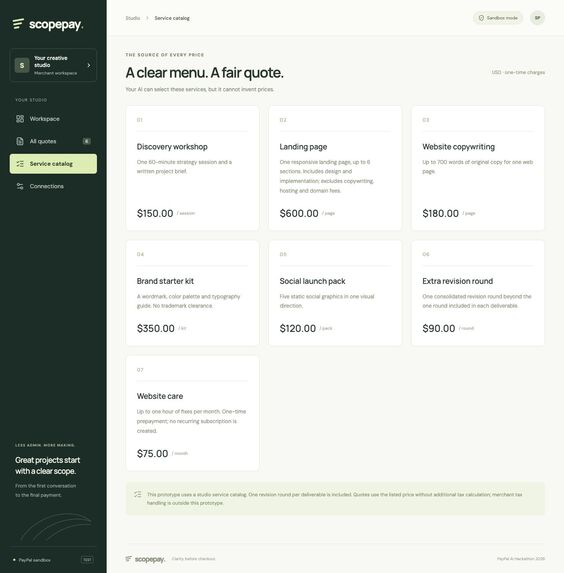The width and height of the screenshot is (564, 573).
Task: Open the SP user avatar
Action: click(537, 18)
